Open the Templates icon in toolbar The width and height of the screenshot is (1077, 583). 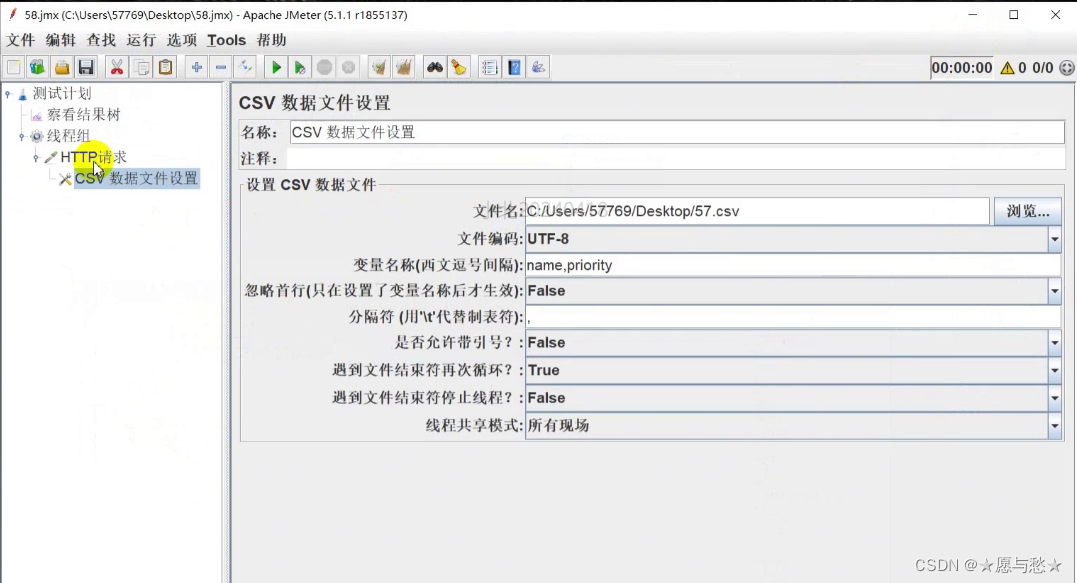[x=37, y=67]
